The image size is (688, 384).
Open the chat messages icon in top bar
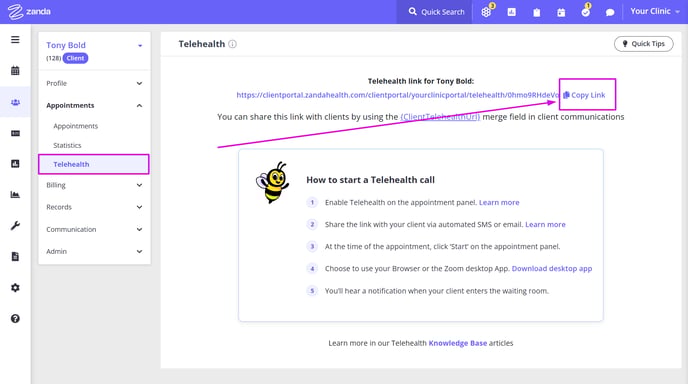pos(610,12)
